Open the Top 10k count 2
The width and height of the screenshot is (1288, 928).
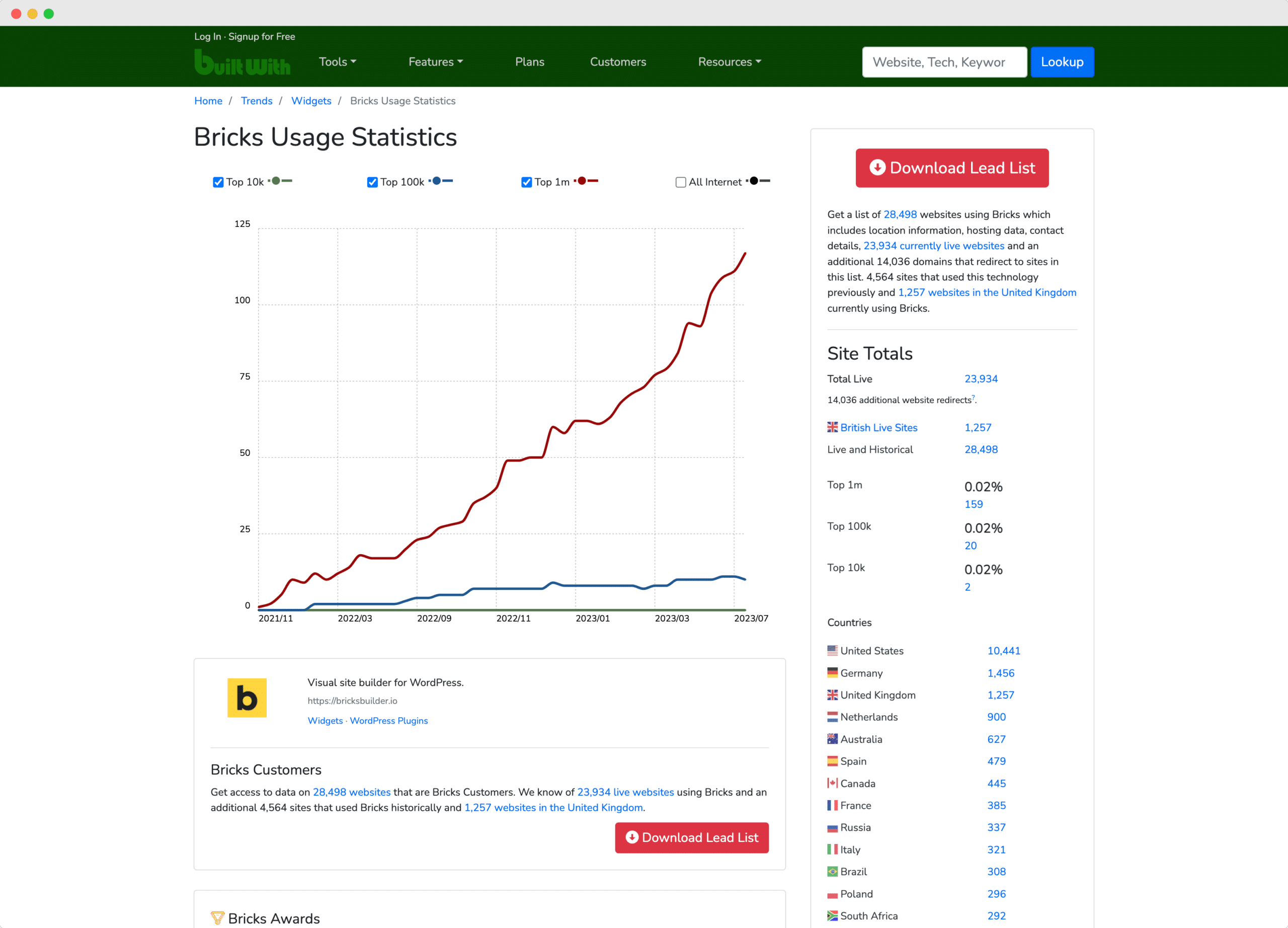[x=967, y=587]
